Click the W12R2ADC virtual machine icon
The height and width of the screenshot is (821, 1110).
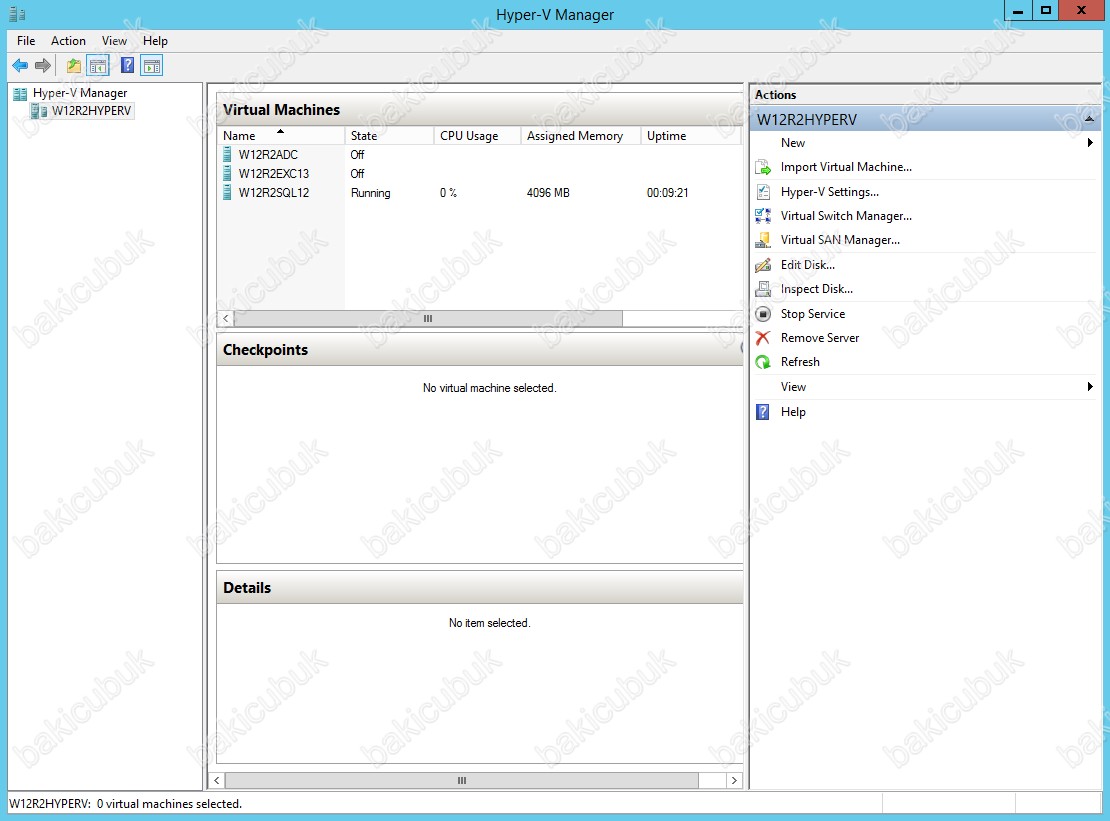tap(227, 154)
